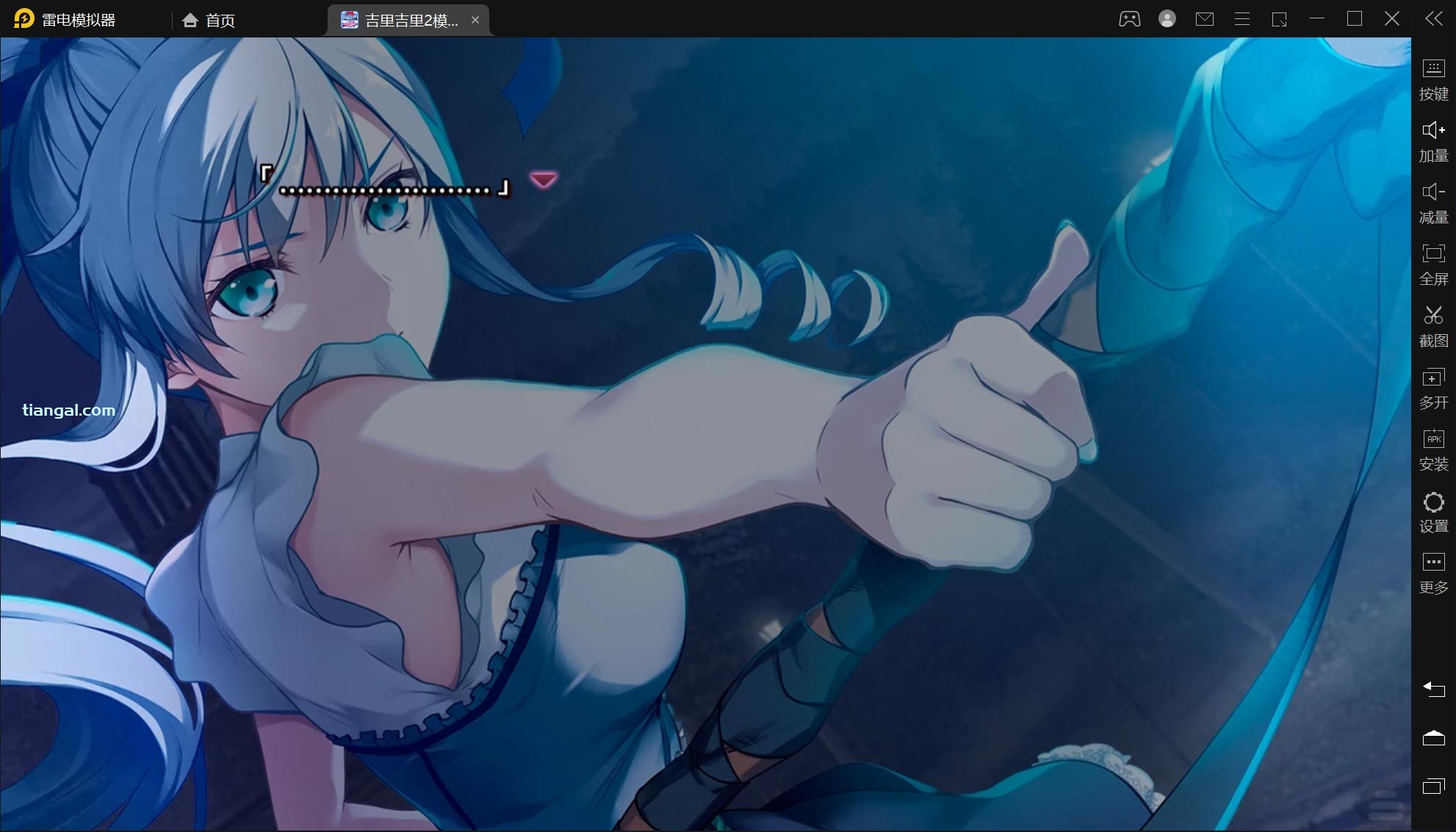Screen dimensions: 1456x832
Task: Maximize the emulator window
Action: pyautogui.click(x=1354, y=19)
